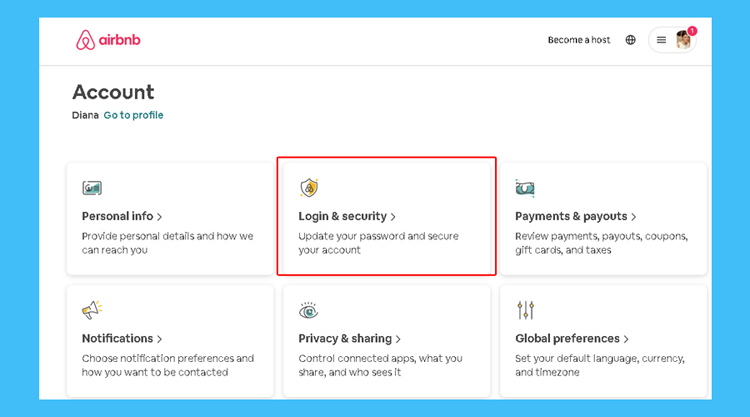Click the Personal info ID card icon
The width and height of the screenshot is (750, 417).
(x=92, y=188)
